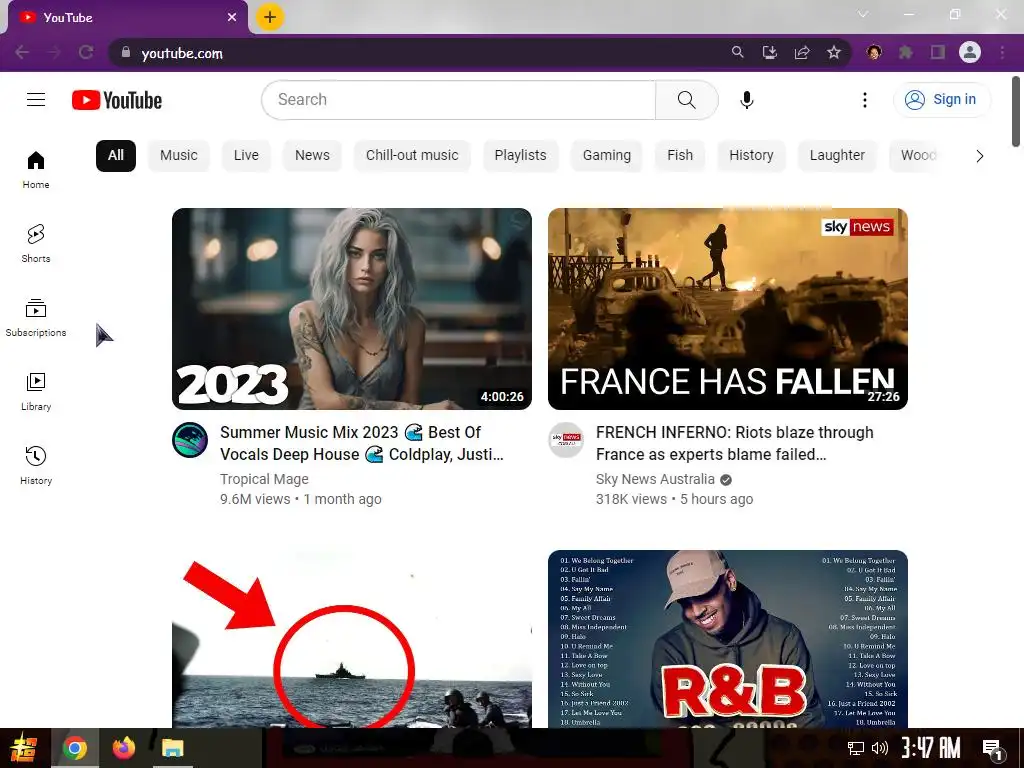This screenshot has height=768, width=1024.
Task: Select the Chill-out music chip
Action: (x=412, y=155)
